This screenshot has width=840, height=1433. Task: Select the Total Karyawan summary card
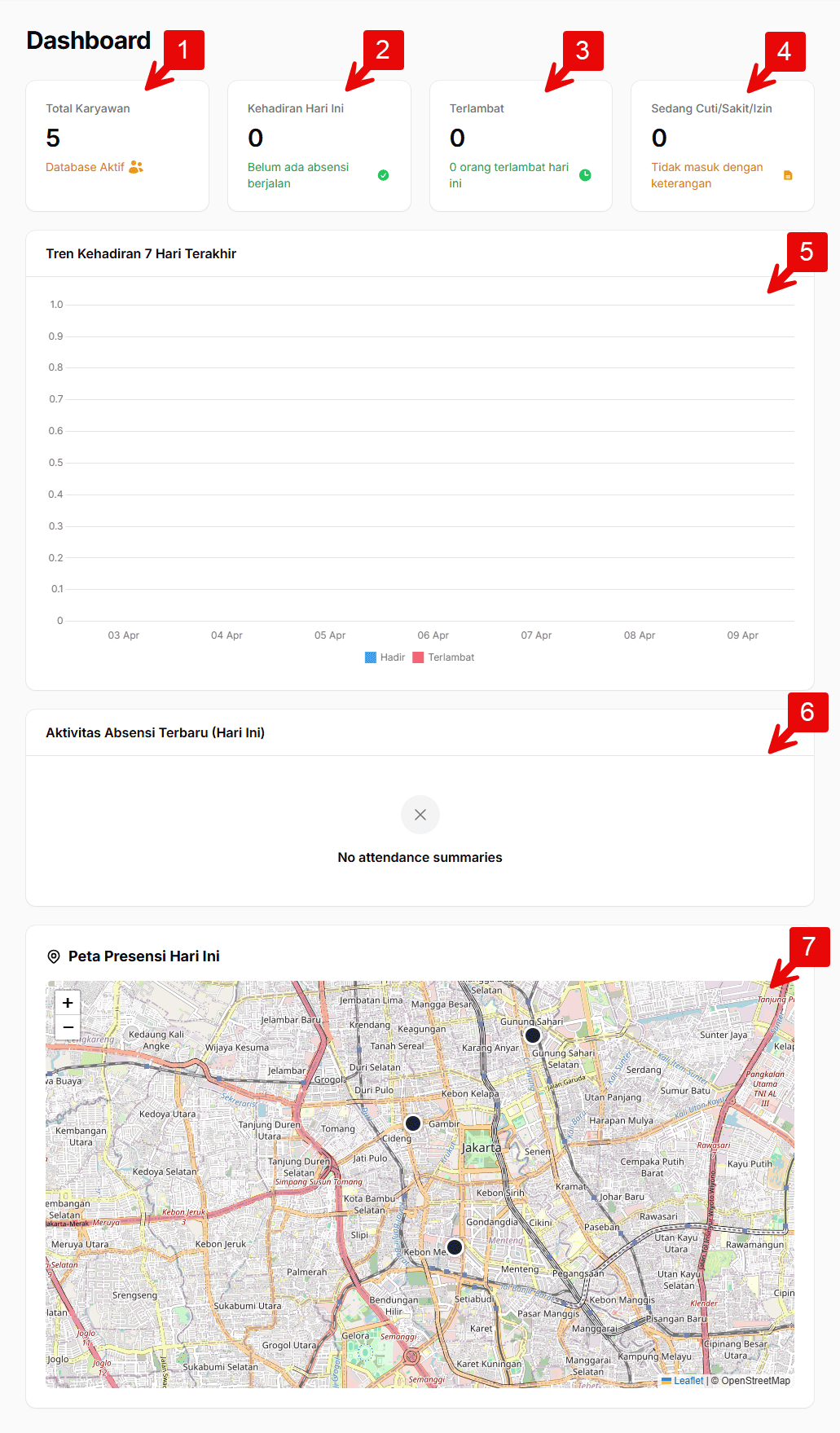(x=117, y=146)
